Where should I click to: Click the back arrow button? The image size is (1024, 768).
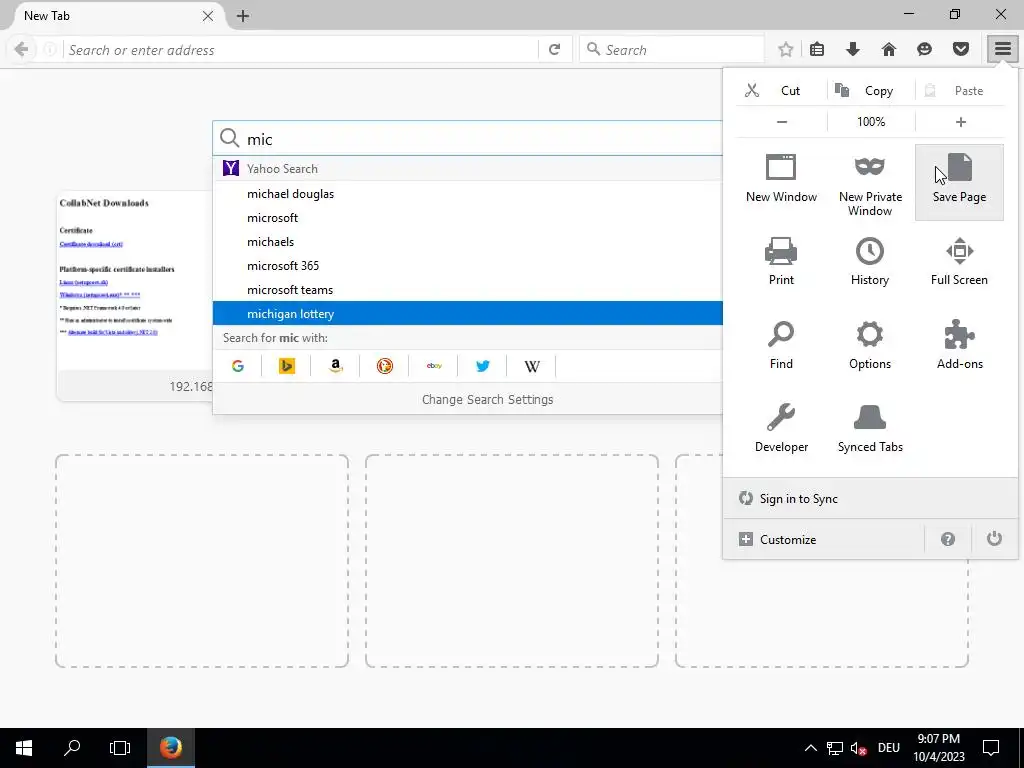21,50
